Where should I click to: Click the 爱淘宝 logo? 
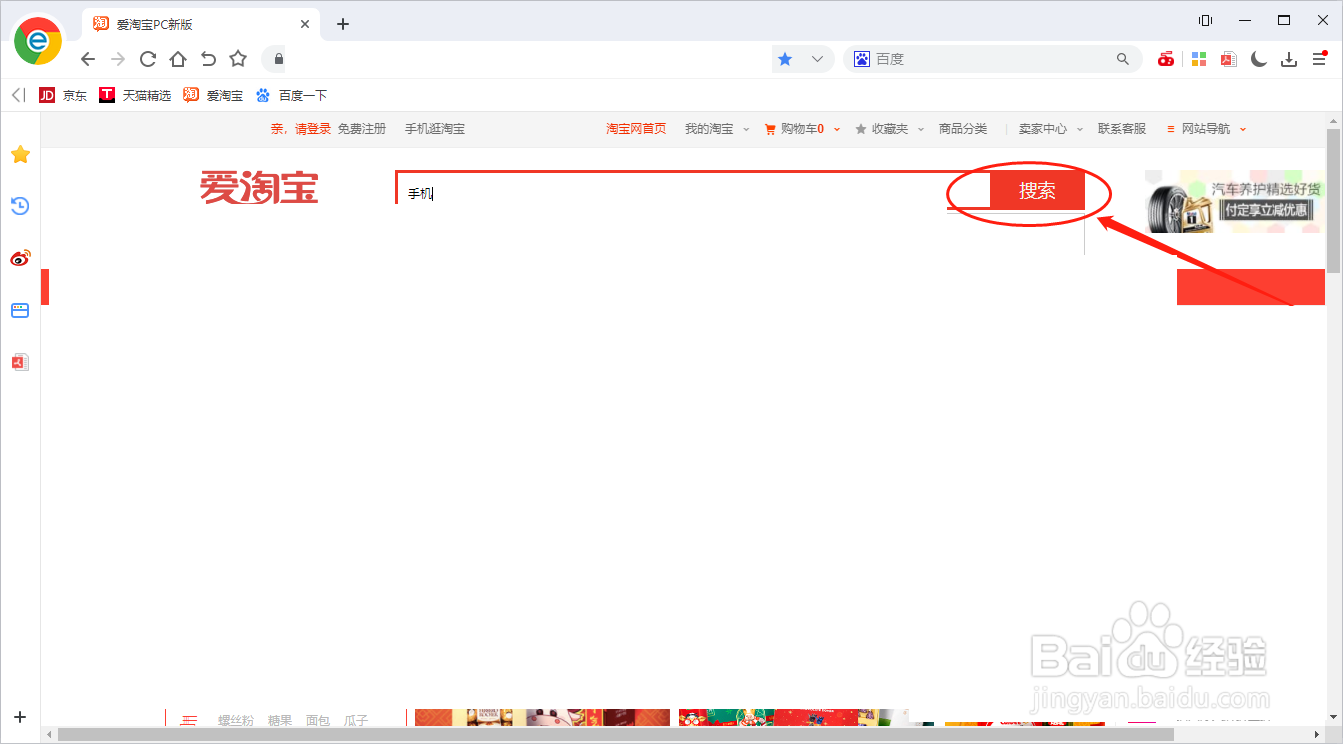click(259, 188)
